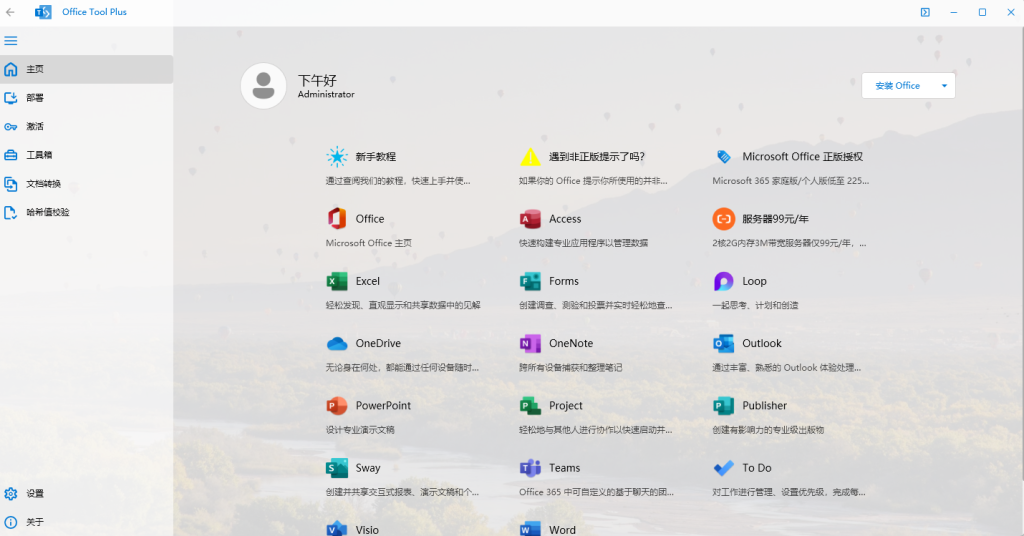Click the Outlook app icon
1024x536 pixels.
click(724, 343)
